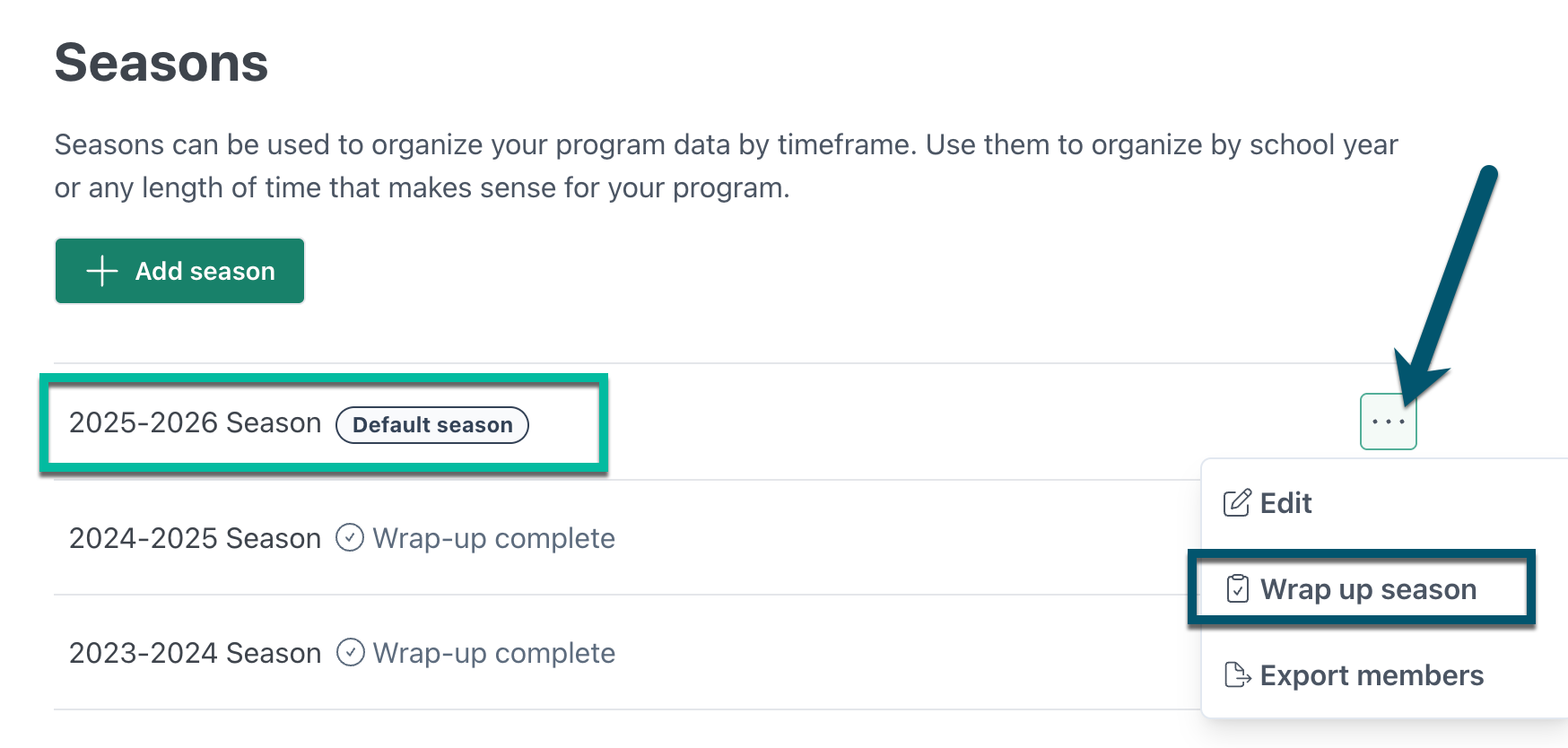The image size is (1568, 748).
Task: Click the check circle icon beside 2024-2025 Season
Action: tap(350, 538)
